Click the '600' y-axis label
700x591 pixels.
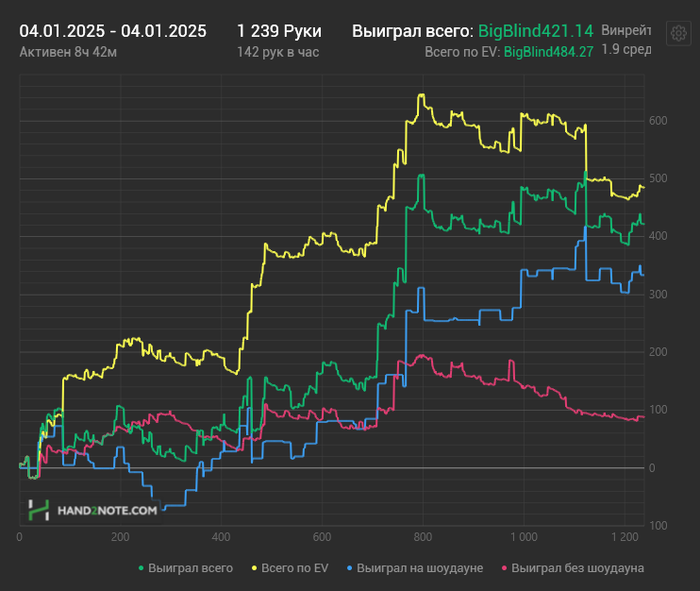[658, 121]
